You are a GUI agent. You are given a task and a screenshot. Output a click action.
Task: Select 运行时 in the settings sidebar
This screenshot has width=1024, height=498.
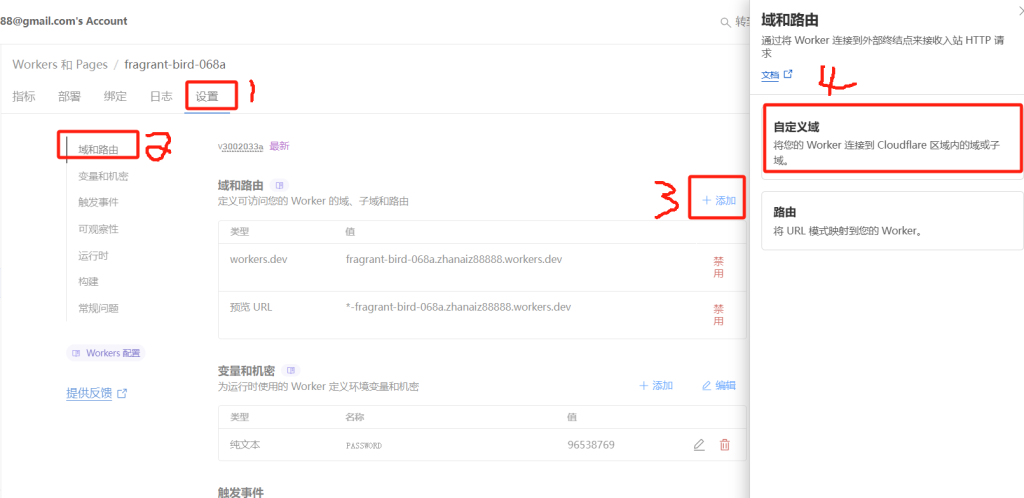coord(93,255)
